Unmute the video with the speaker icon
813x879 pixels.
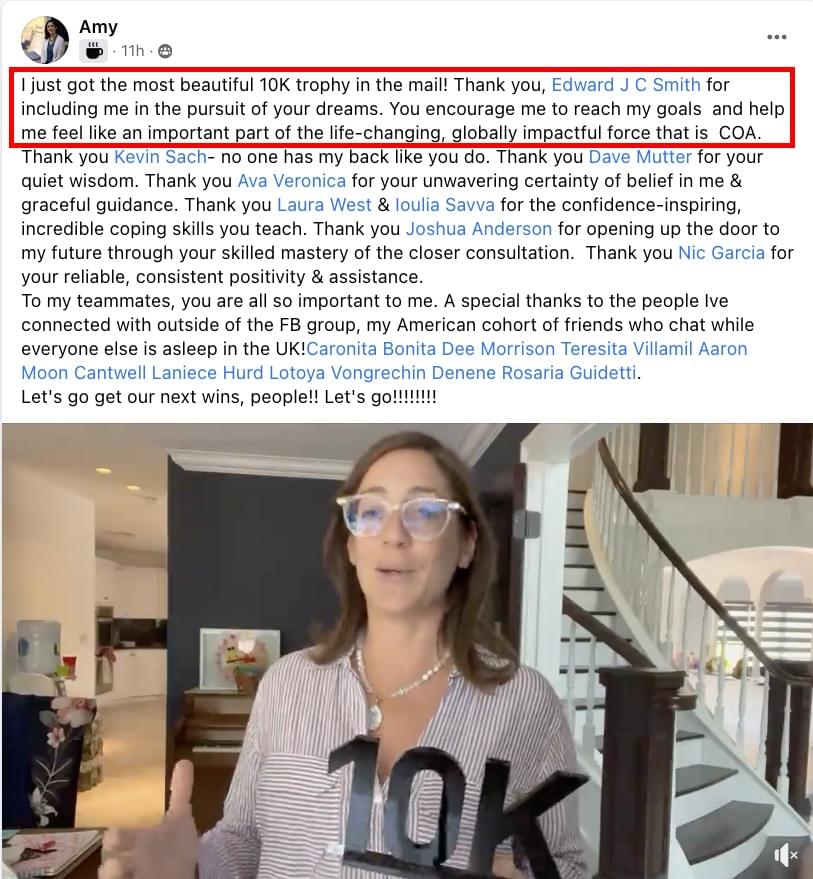click(x=786, y=855)
